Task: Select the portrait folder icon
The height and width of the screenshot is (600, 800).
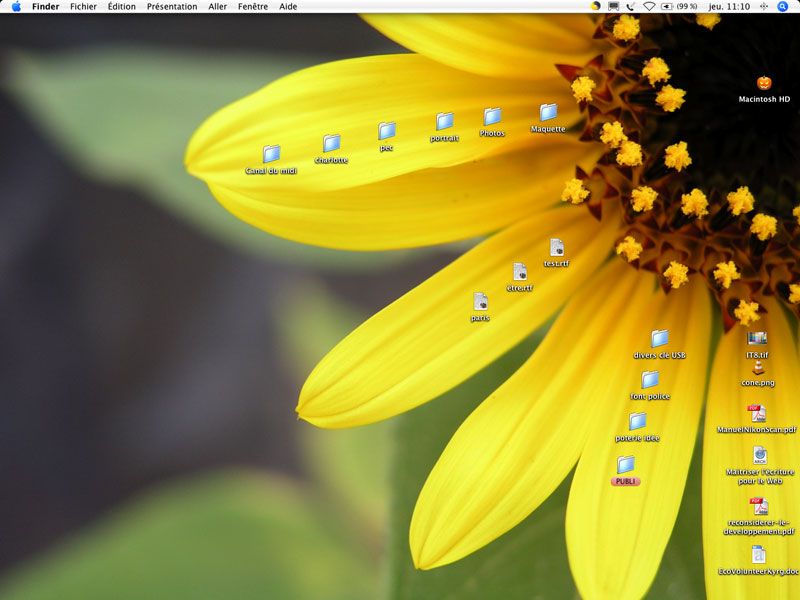Action: click(x=444, y=121)
